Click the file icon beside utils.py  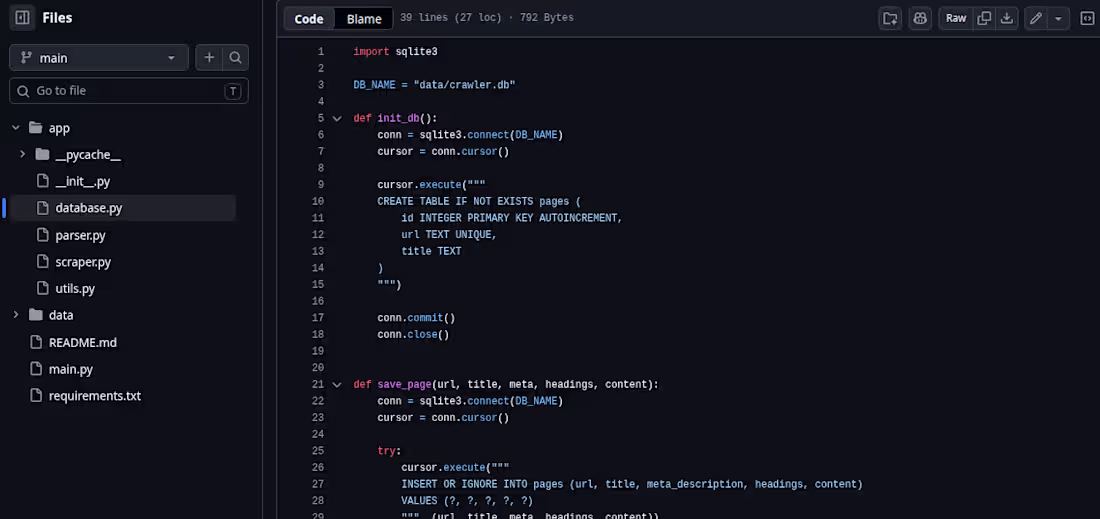(43, 289)
